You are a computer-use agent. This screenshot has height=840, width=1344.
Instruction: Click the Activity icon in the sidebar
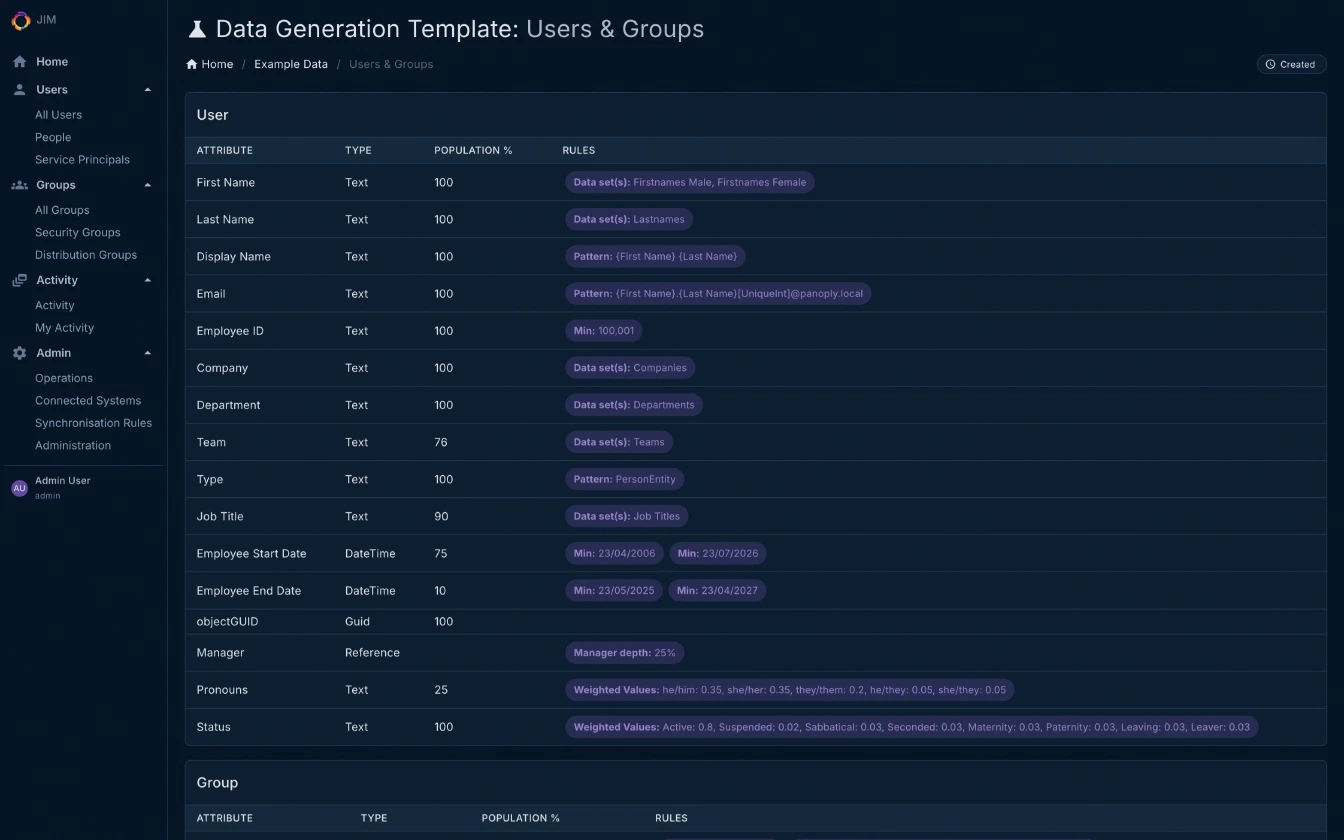point(18,280)
